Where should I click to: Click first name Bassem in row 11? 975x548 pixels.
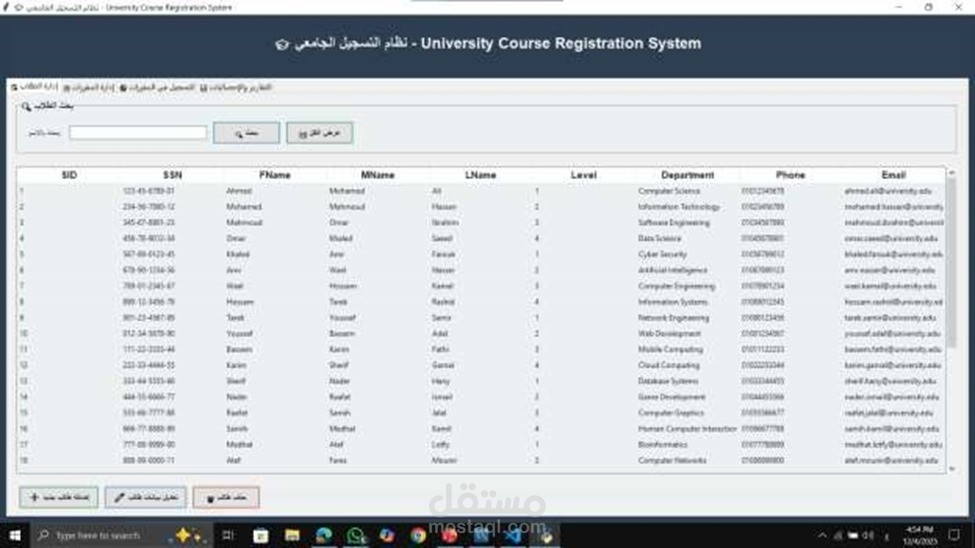(x=239, y=350)
